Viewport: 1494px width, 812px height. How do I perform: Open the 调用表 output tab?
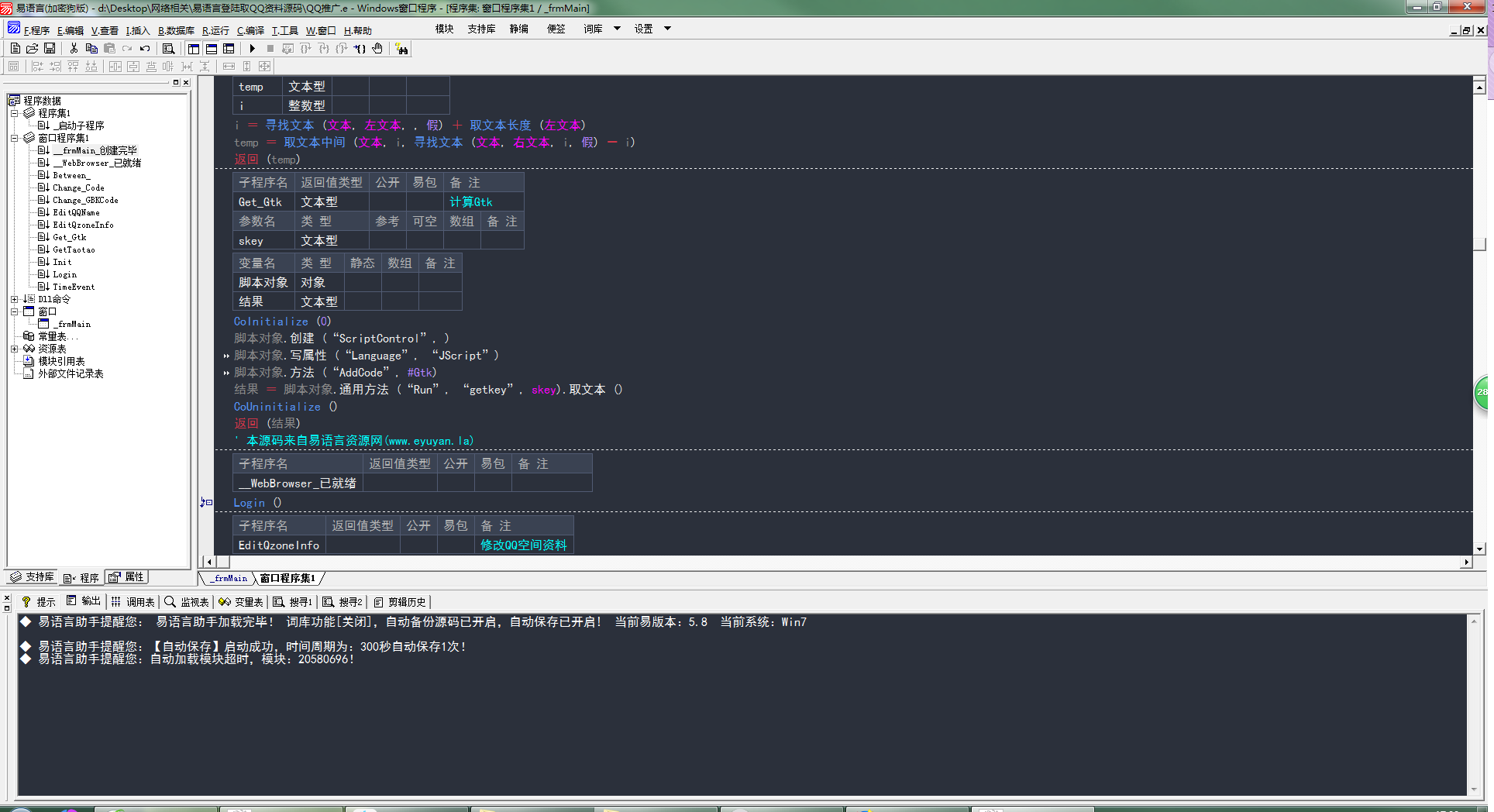(x=133, y=601)
